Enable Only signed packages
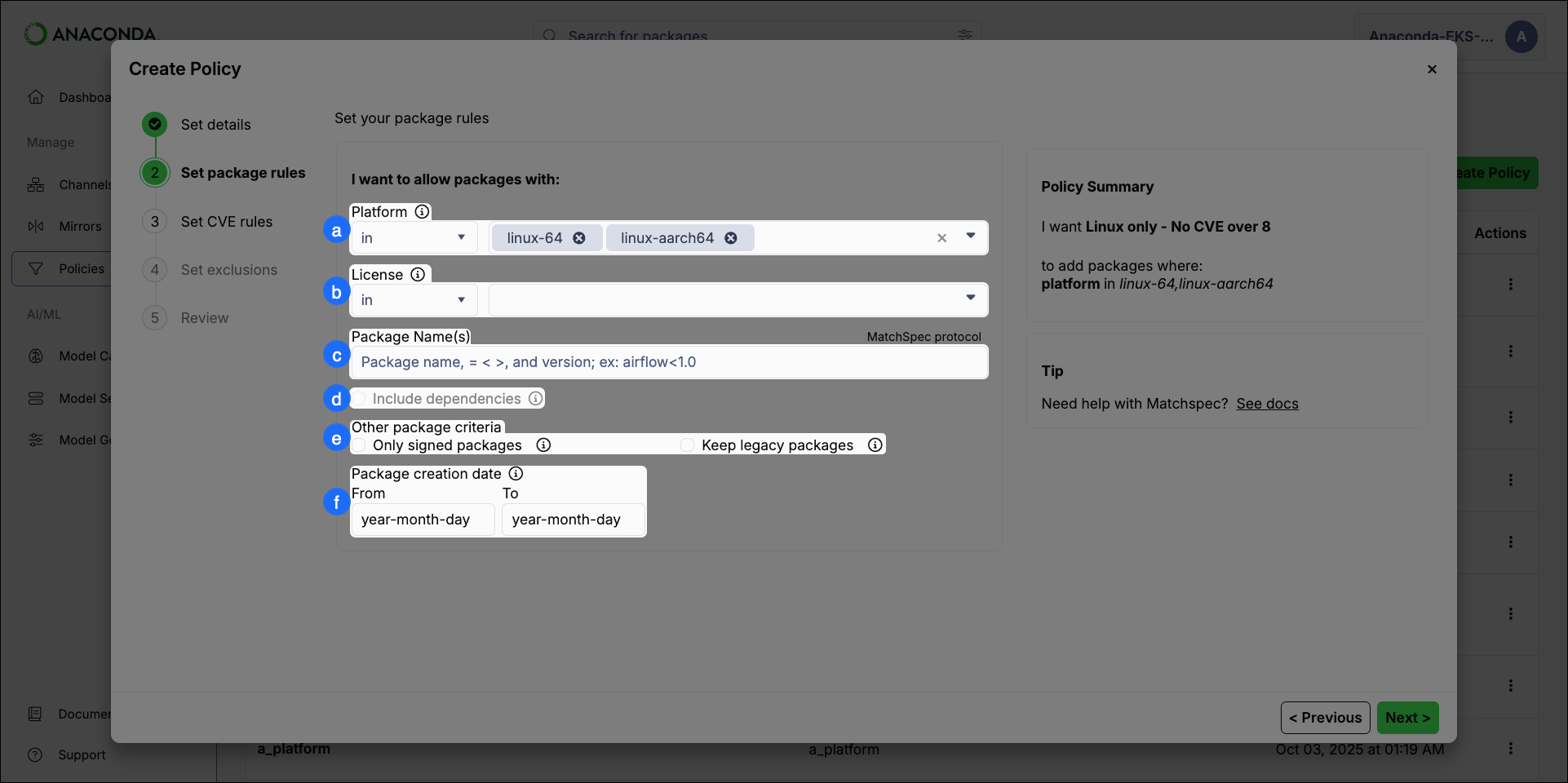 point(359,445)
